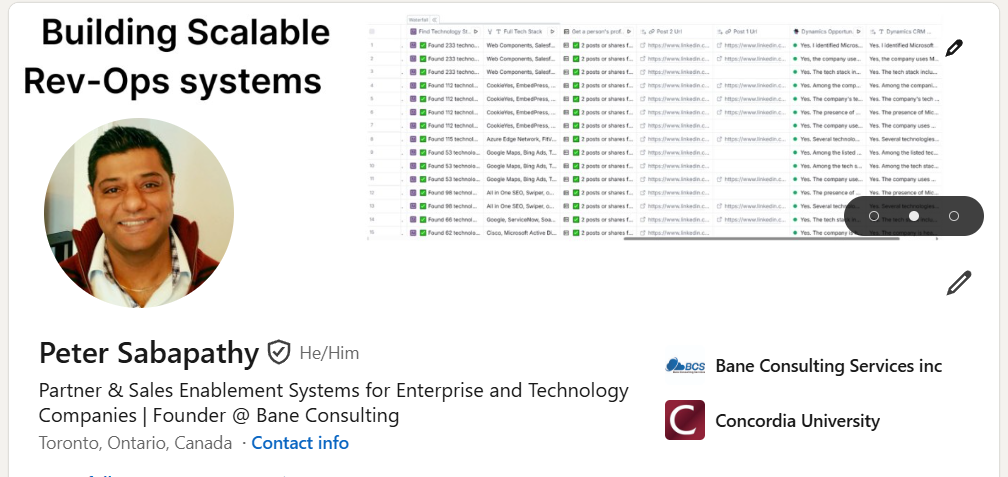Open the circular profile photo
1008x477 pixels.
coord(139,212)
